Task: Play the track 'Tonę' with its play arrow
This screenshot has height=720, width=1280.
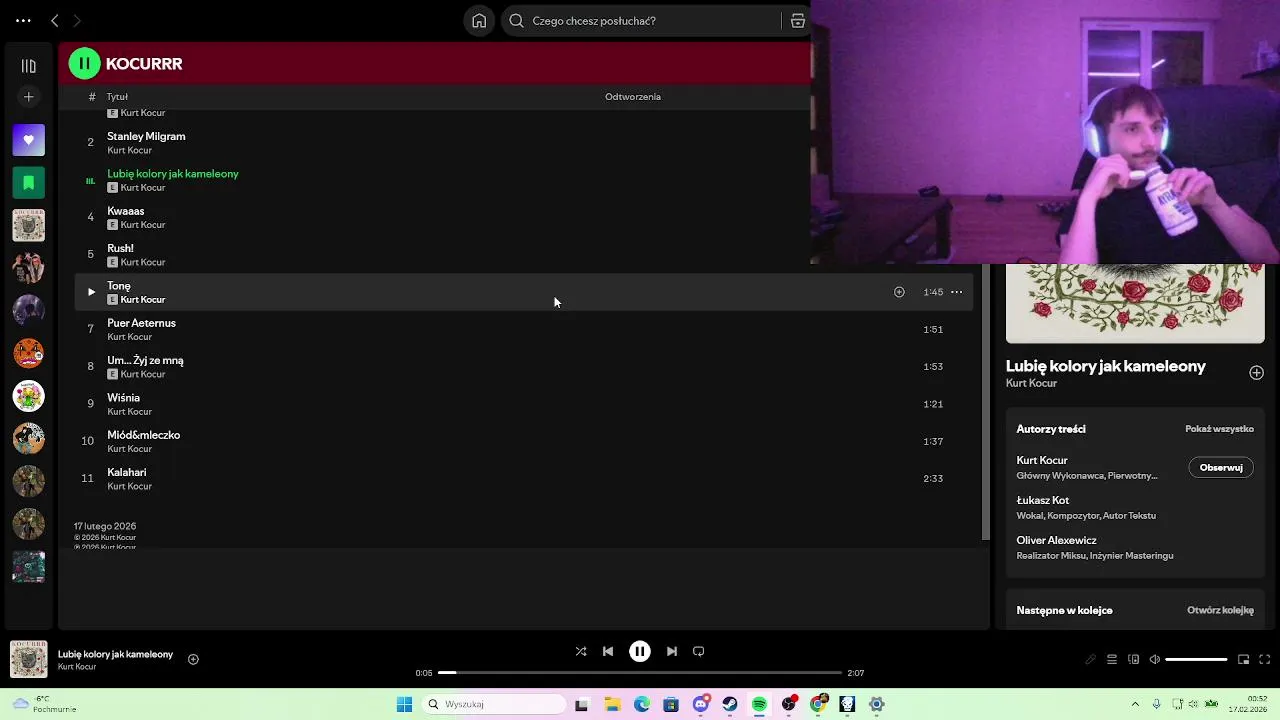Action: 91,292
